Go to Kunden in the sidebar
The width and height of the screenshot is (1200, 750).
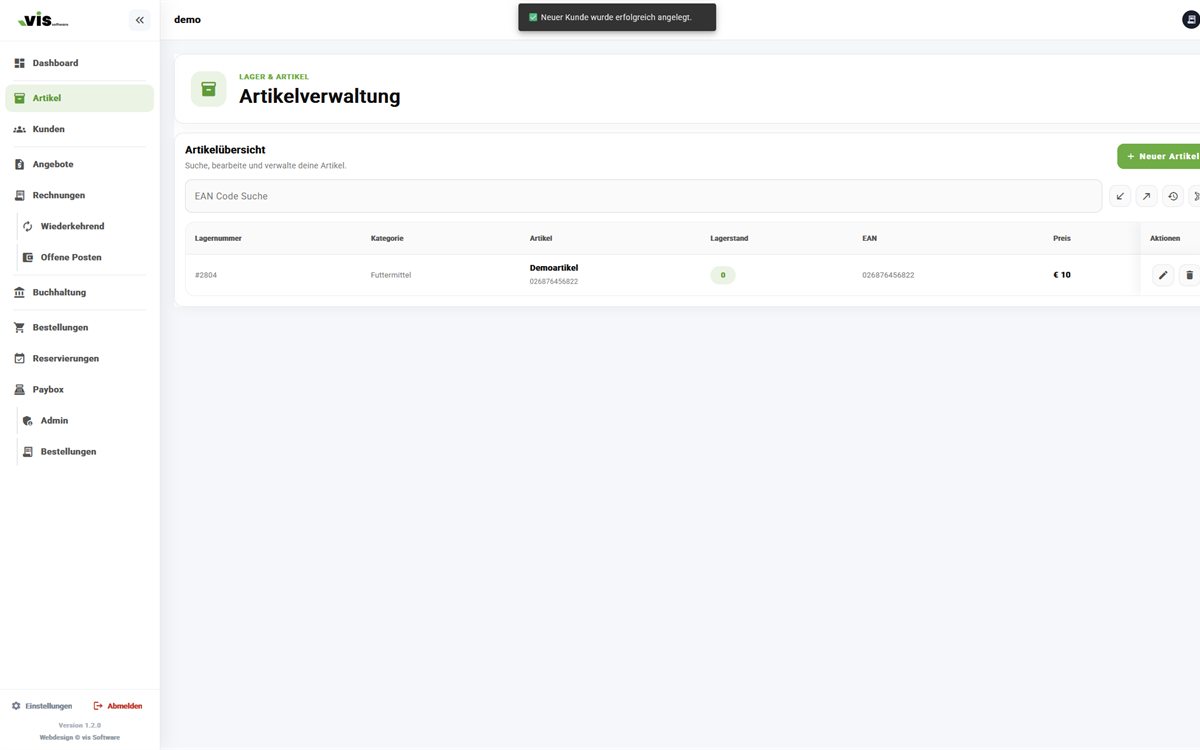click(80, 129)
